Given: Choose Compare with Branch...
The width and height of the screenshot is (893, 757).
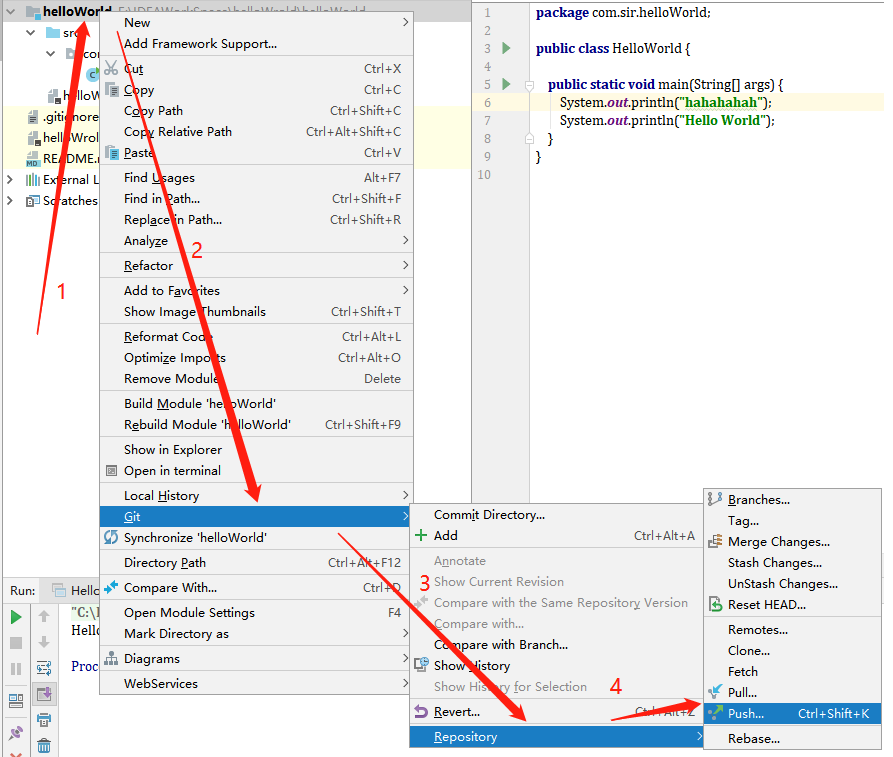Looking at the screenshot, I should 556,644.
